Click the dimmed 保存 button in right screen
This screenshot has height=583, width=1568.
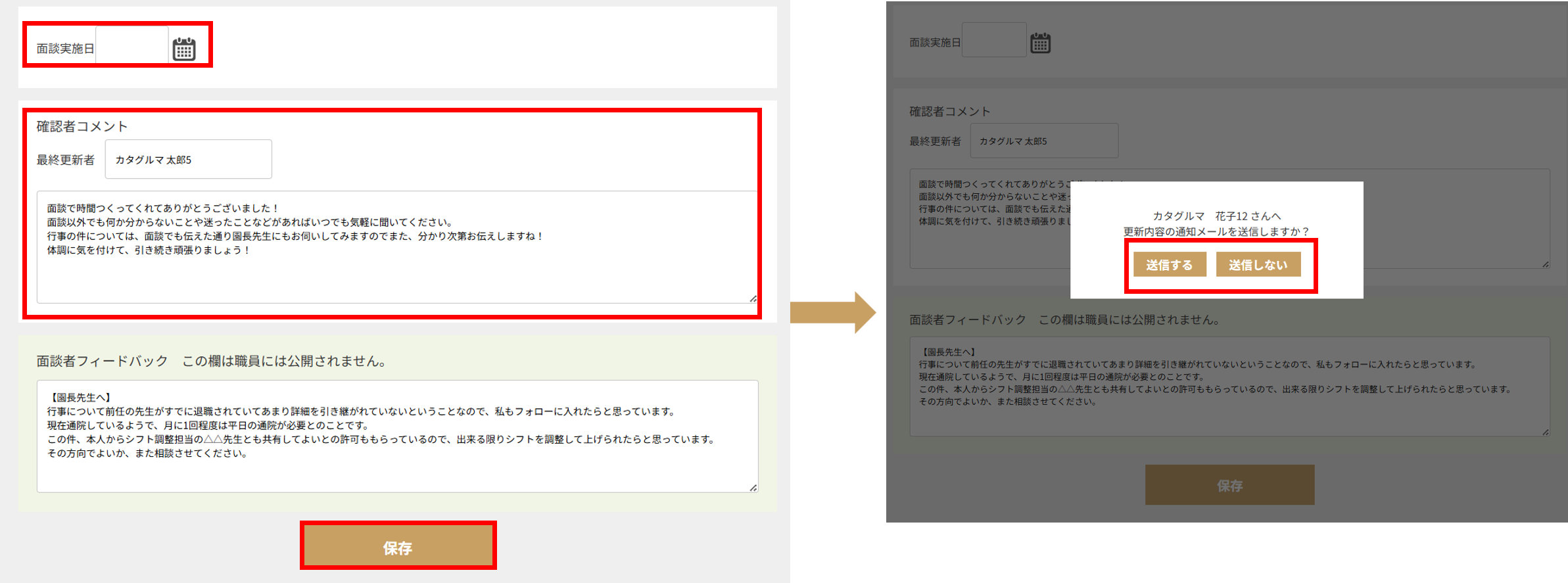click(1229, 485)
